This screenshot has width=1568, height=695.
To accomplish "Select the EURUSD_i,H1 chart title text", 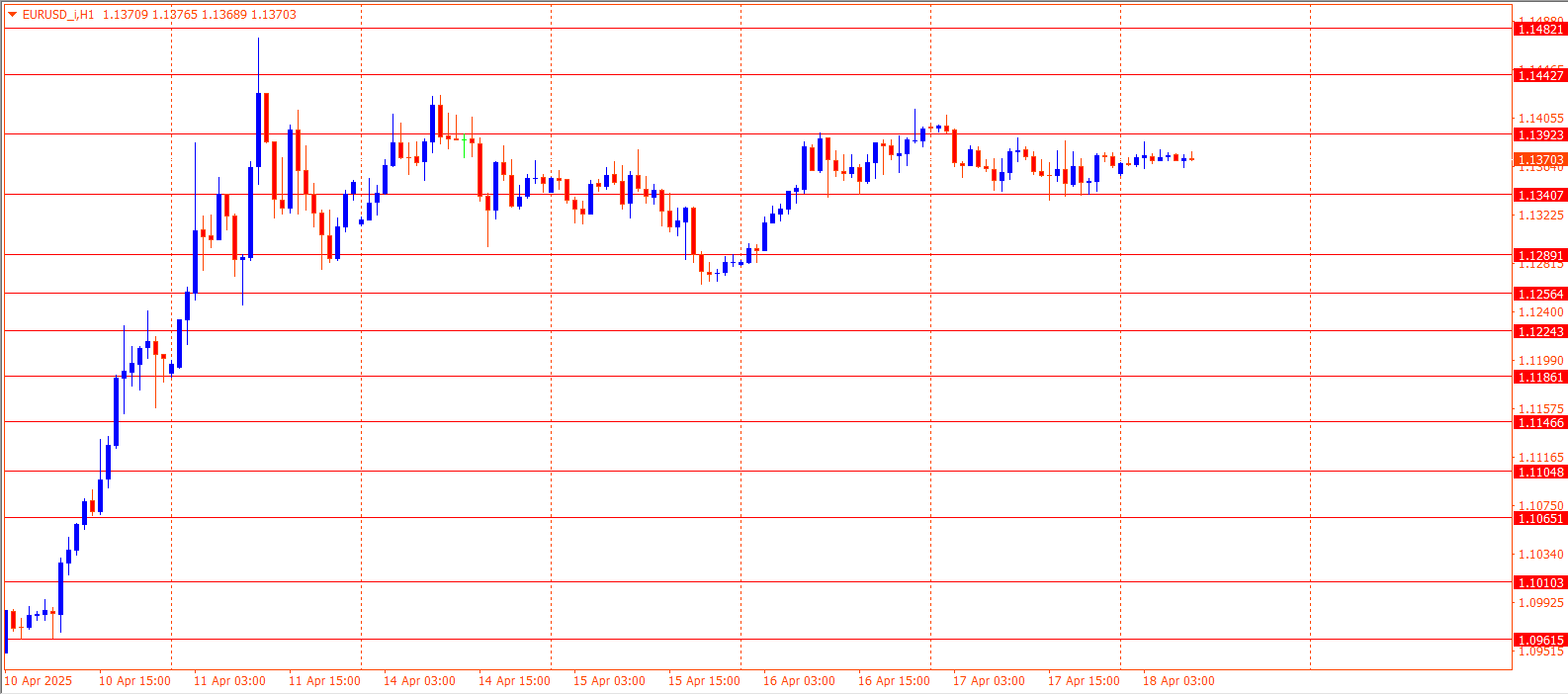I will pyautogui.click(x=58, y=15).
